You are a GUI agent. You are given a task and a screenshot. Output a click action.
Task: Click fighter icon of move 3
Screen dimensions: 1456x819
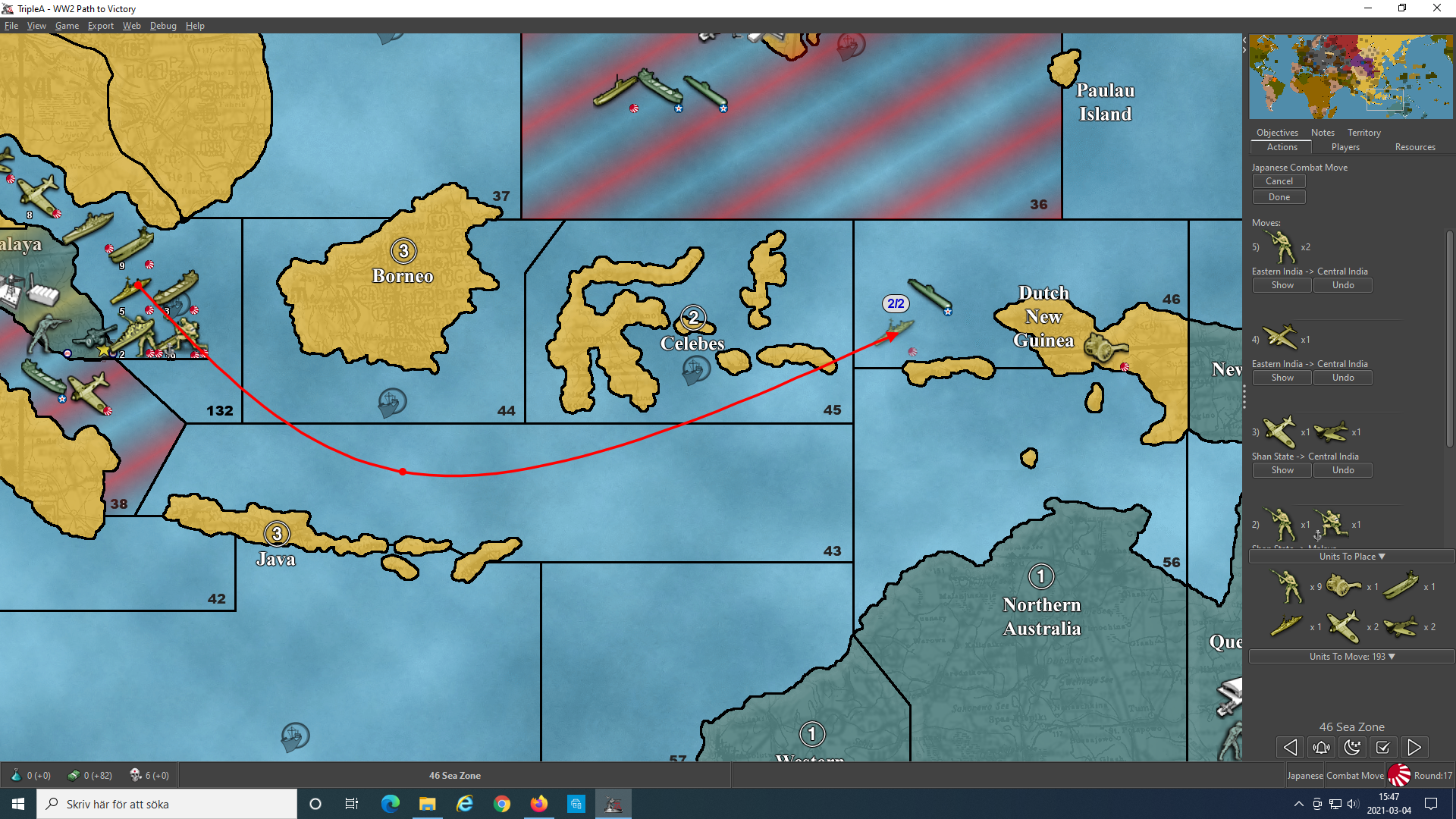pyautogui.click(x=1280, y=431)
